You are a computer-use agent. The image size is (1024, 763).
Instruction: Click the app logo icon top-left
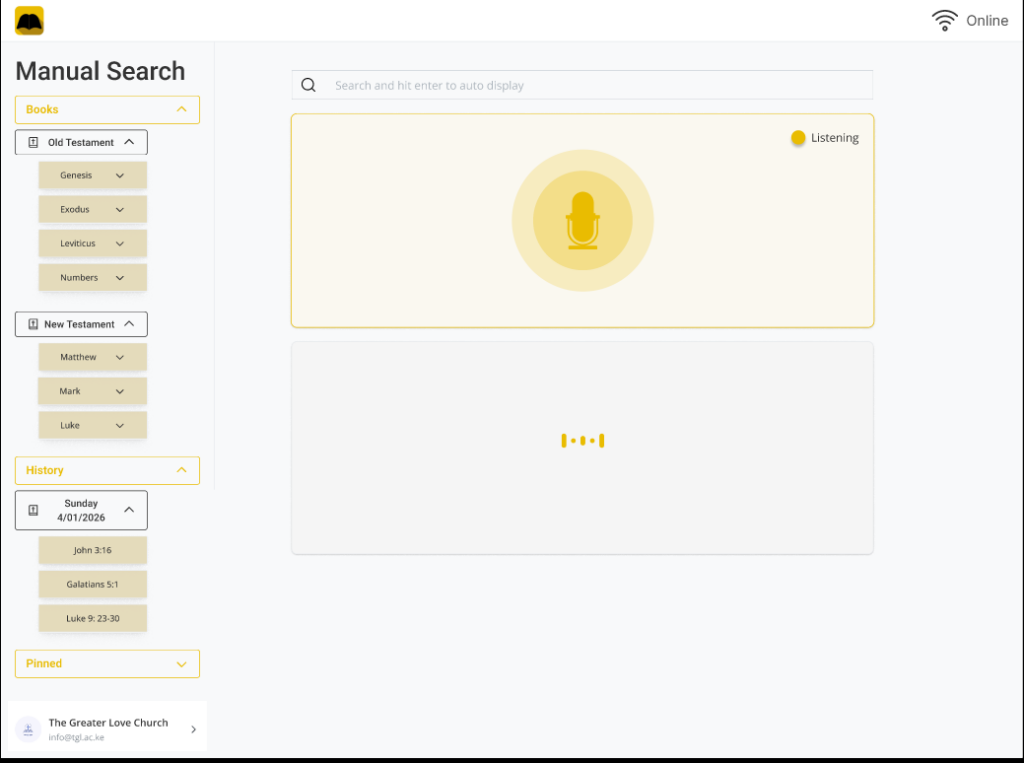[x=29, y=20]
